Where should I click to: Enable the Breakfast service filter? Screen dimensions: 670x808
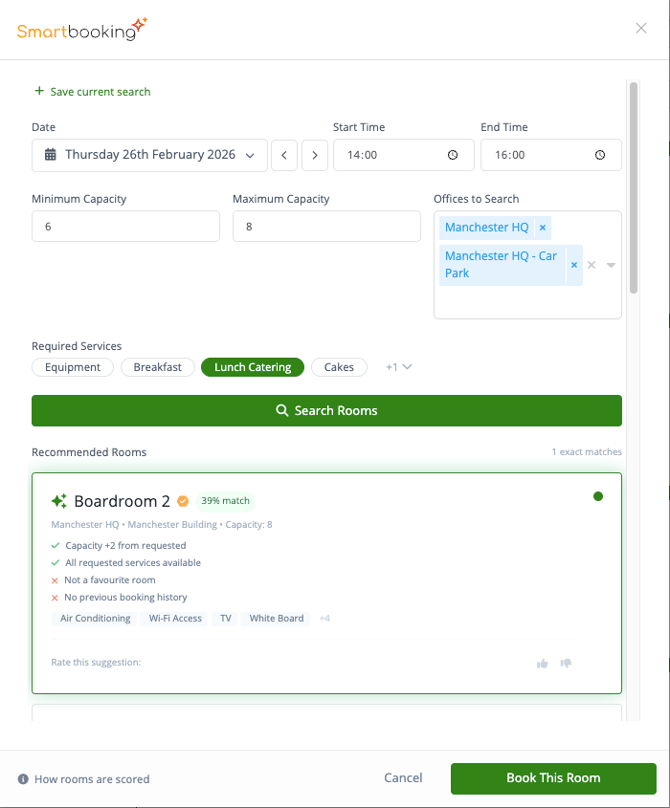[x=158, y=367]
